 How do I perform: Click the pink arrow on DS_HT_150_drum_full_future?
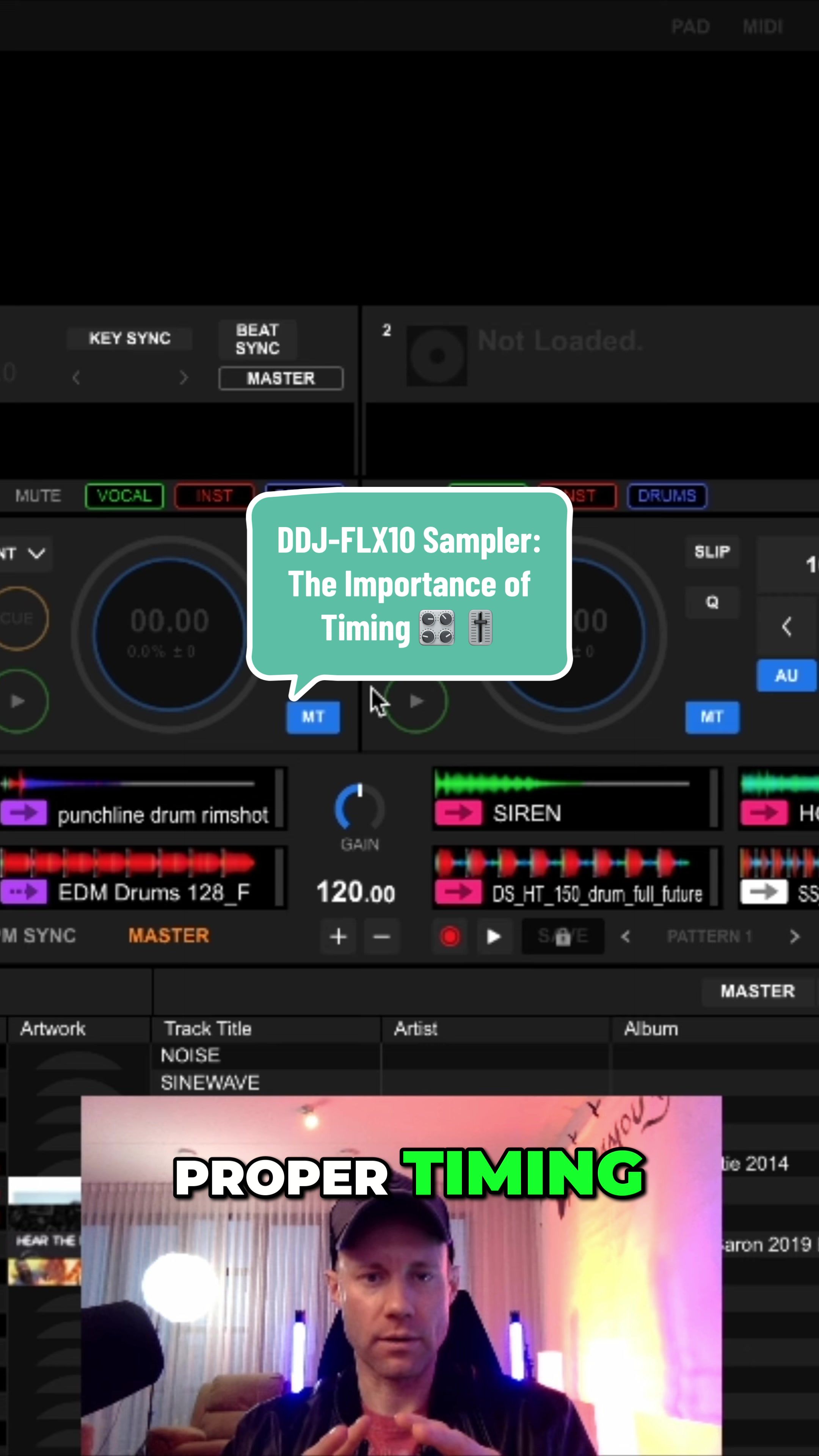coord(458,893)
